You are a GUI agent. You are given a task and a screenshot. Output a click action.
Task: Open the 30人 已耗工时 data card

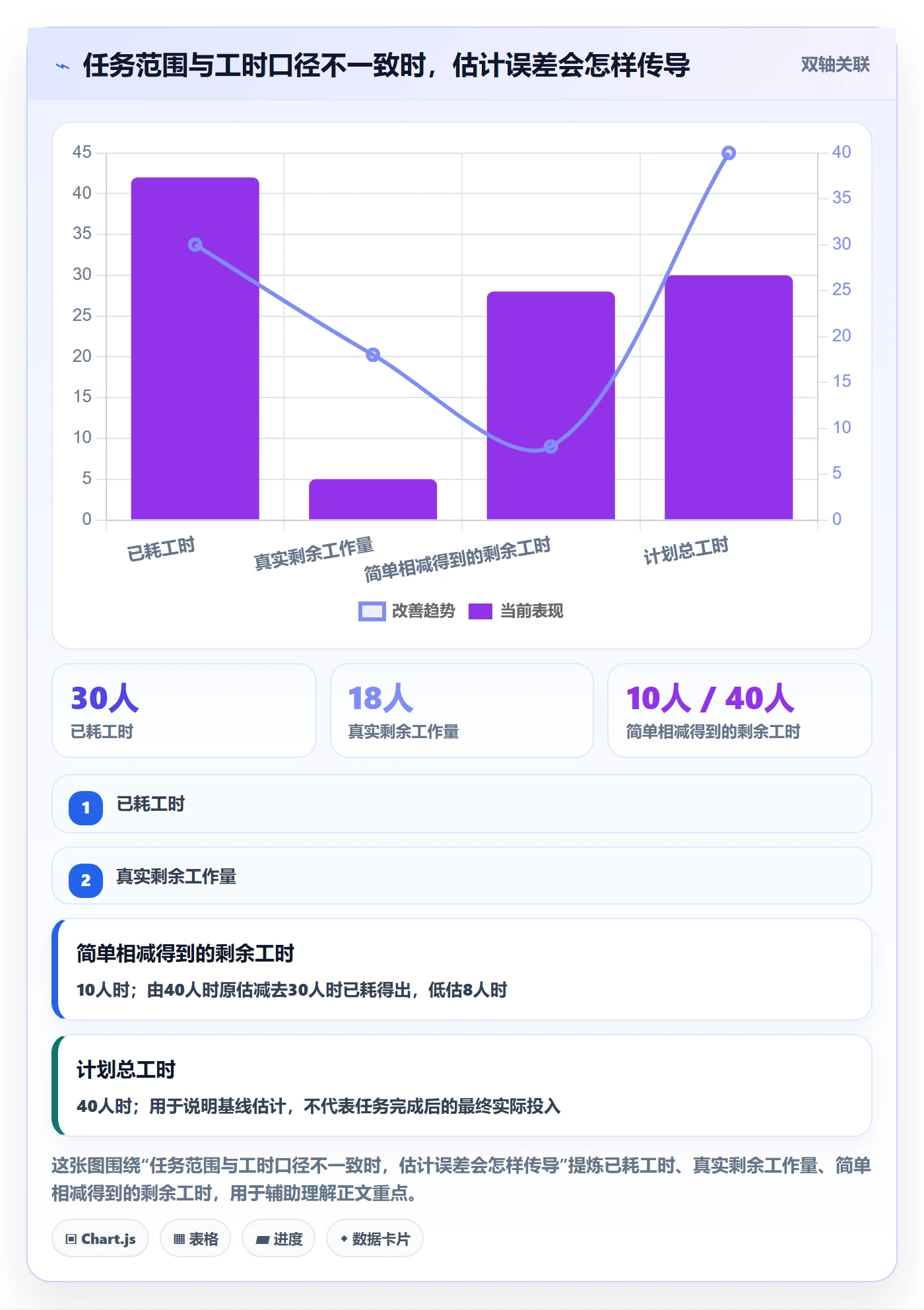[x=184, y=710]
